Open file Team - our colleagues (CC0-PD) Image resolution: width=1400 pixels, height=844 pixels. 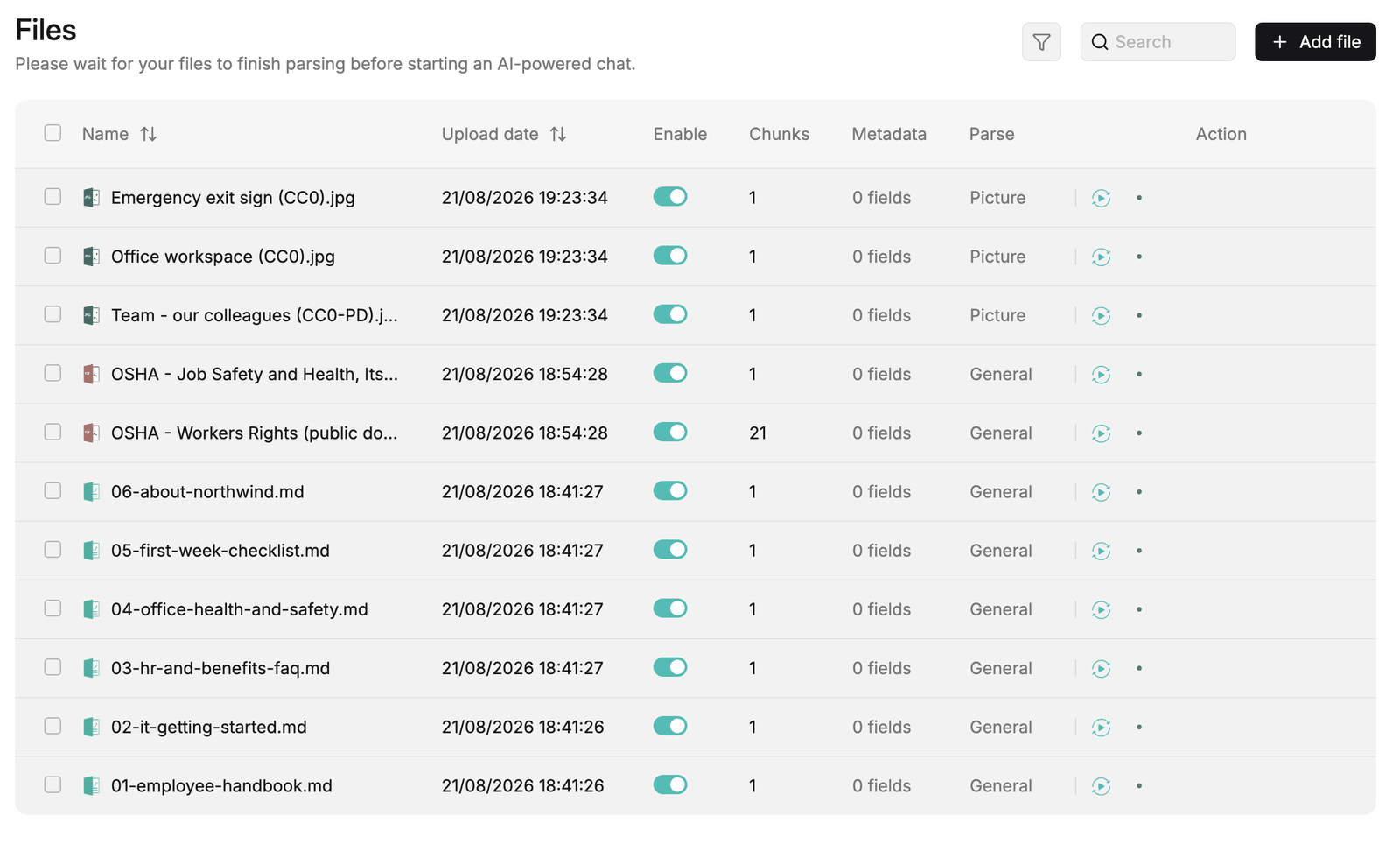point(254,315)
